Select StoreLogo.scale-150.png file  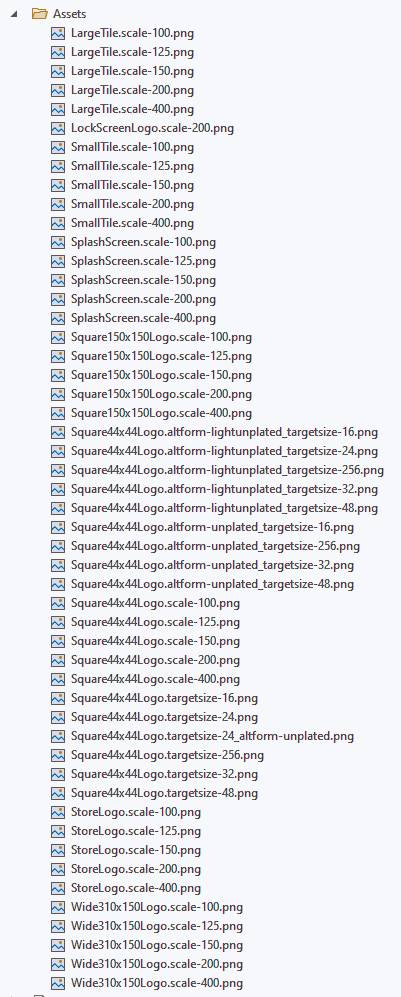(135, 850)
